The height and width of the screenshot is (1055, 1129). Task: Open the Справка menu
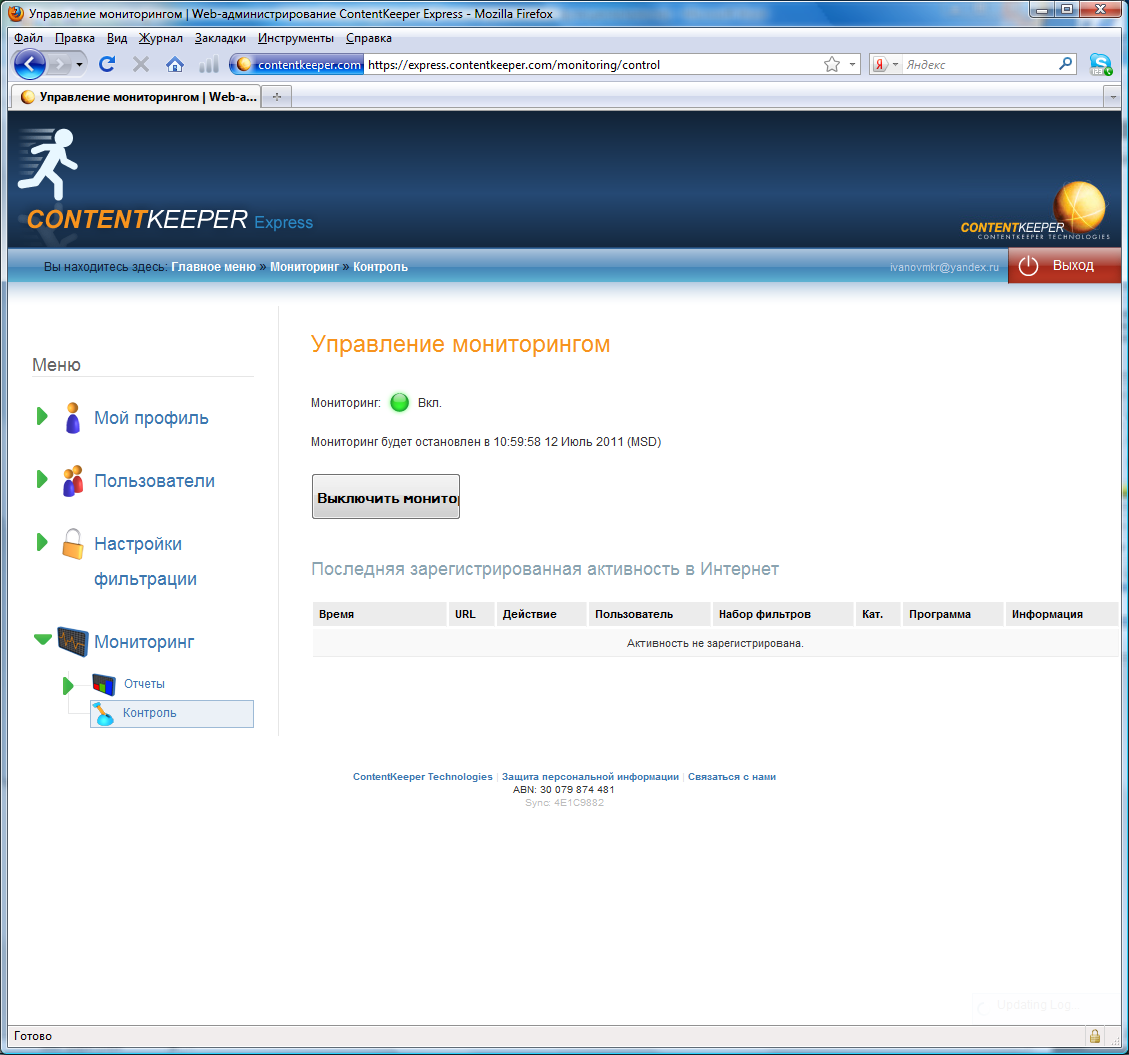(369, 38)
